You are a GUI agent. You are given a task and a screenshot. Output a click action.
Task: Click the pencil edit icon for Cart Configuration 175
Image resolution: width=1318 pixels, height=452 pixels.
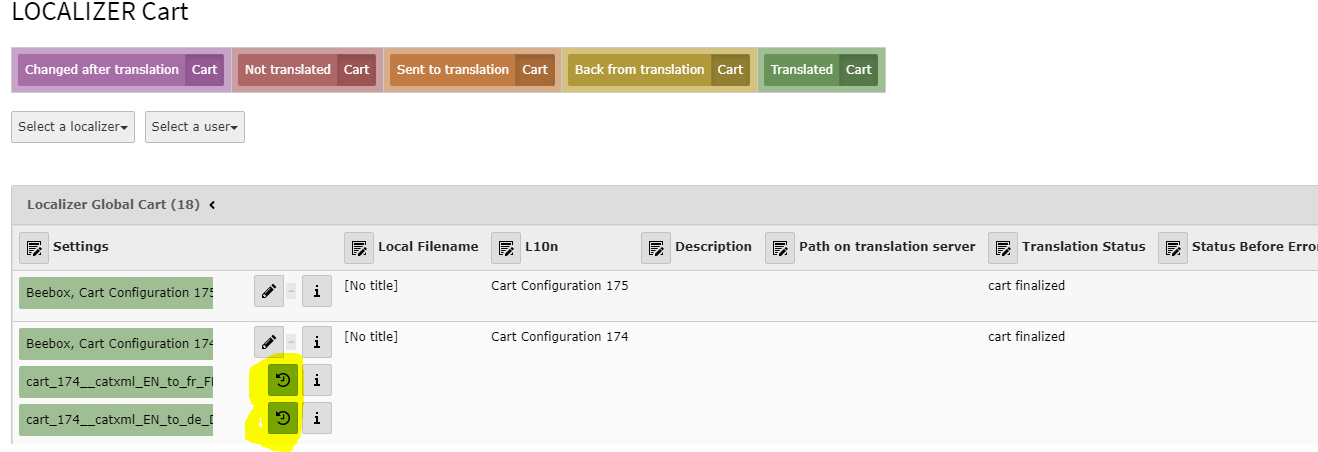268,291
